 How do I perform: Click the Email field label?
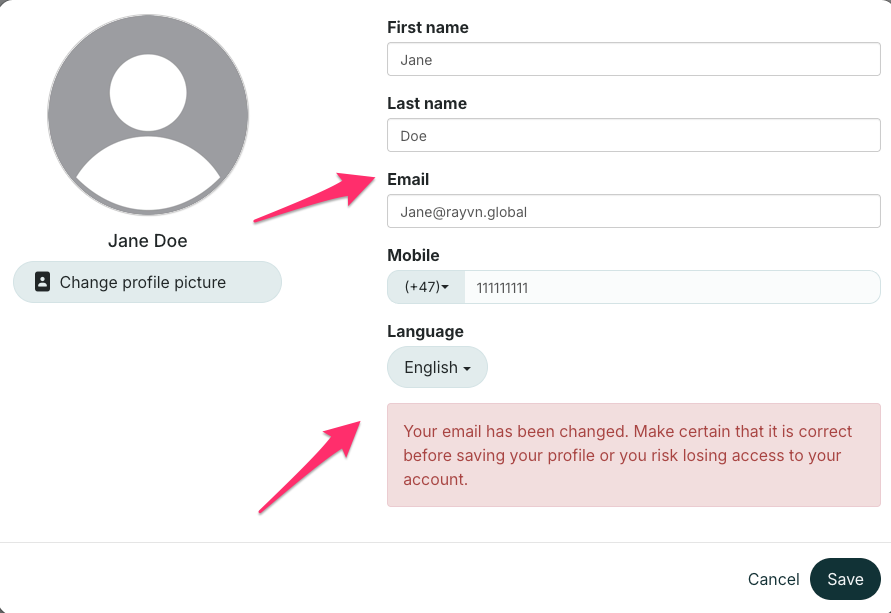[408, 180]
